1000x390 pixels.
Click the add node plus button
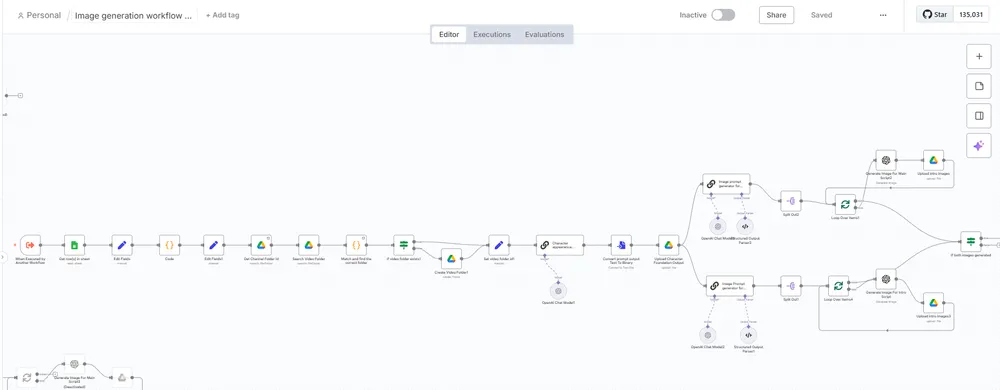[979, 56]
